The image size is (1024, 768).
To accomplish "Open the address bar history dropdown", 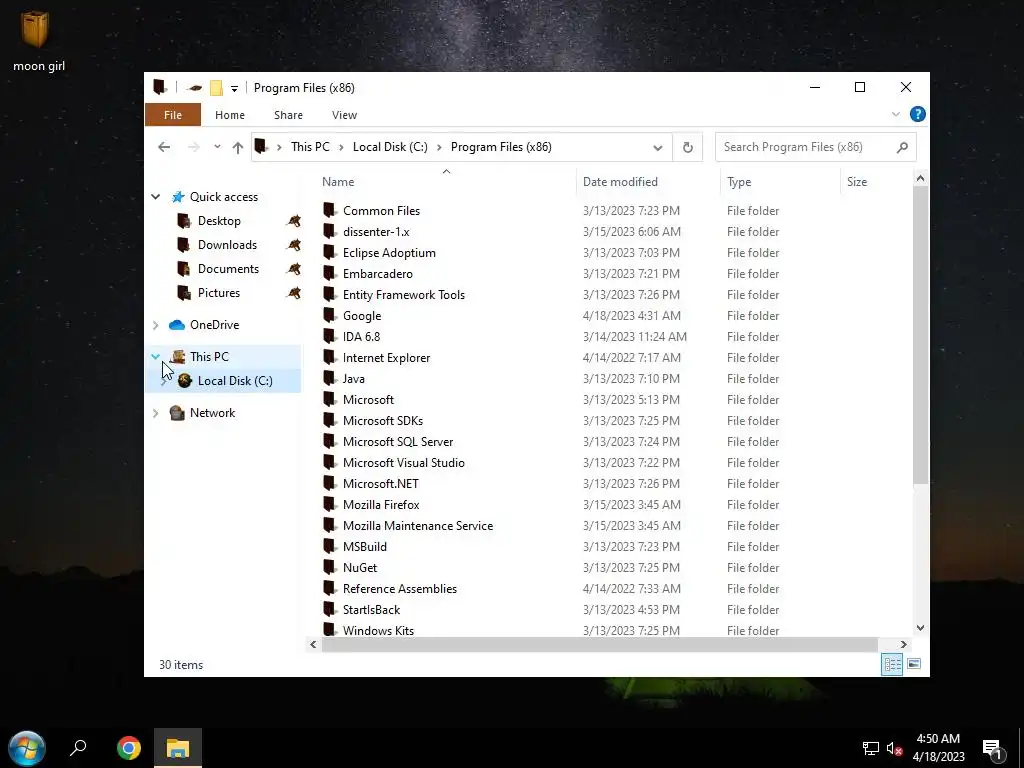I will [658, 148].
